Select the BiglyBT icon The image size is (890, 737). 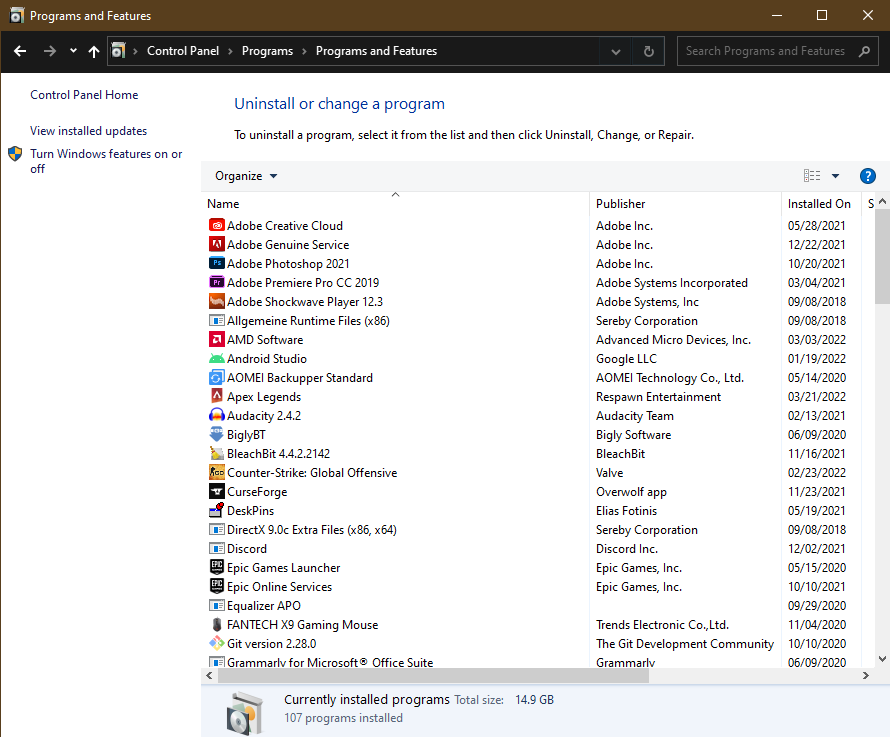[216, 434]
